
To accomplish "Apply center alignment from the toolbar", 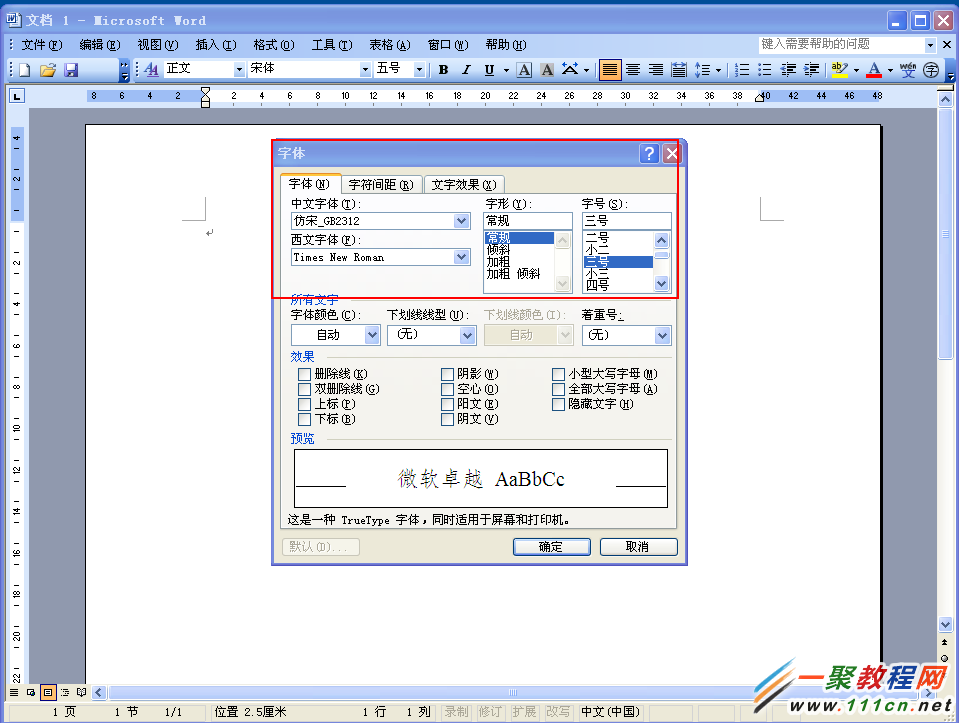I will pos(631,69).
